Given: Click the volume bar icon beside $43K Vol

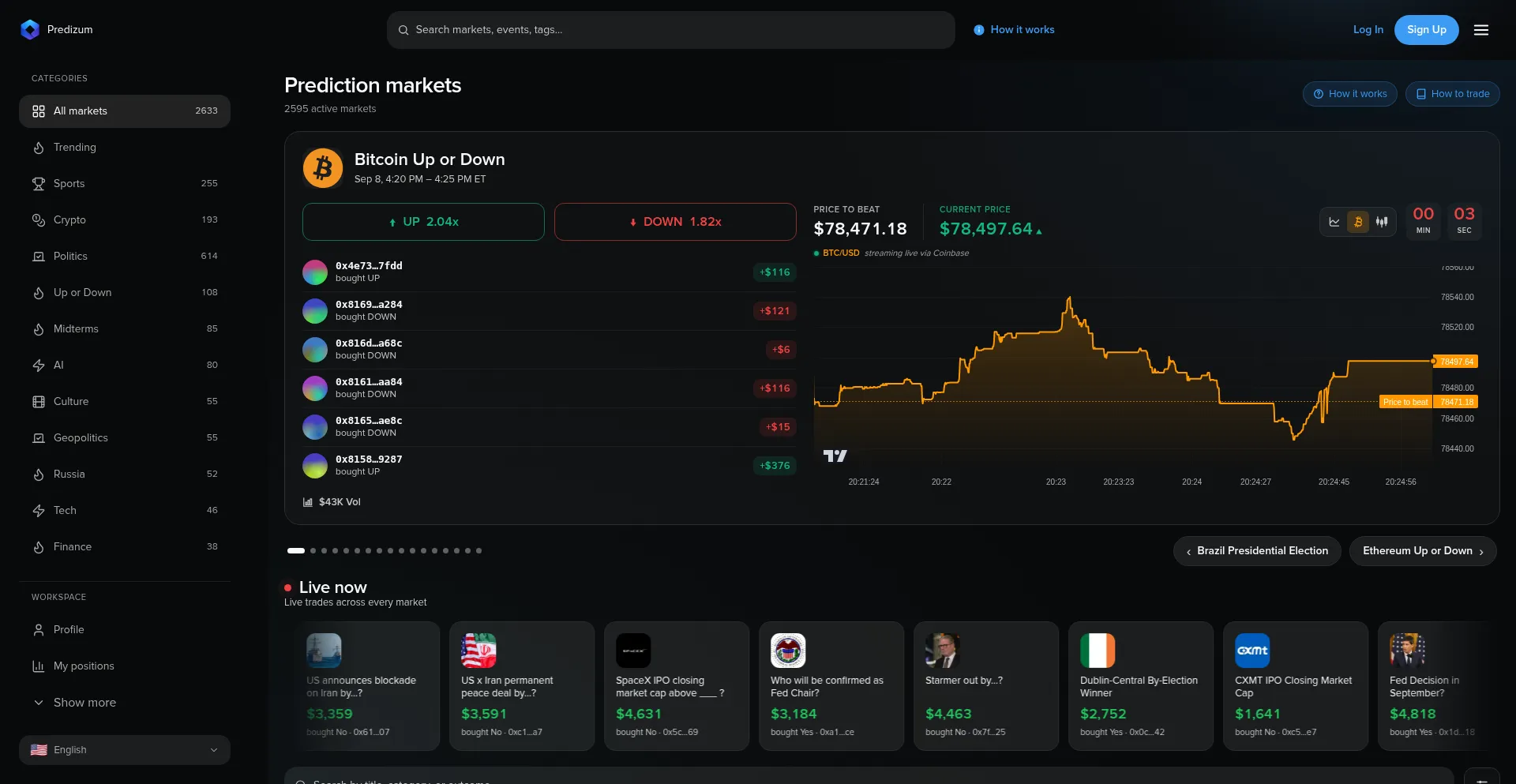Looking at the screenshot, I should (308, 502).
